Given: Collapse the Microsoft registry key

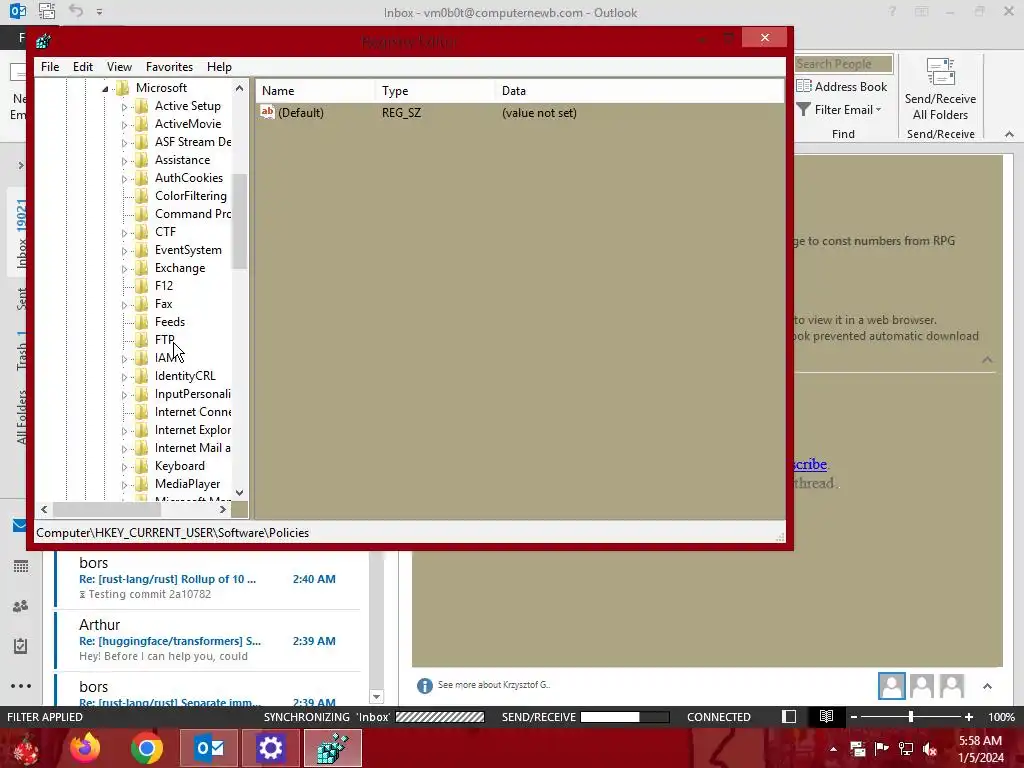Looking at the screenshot, I should click(x=105, y=88).
